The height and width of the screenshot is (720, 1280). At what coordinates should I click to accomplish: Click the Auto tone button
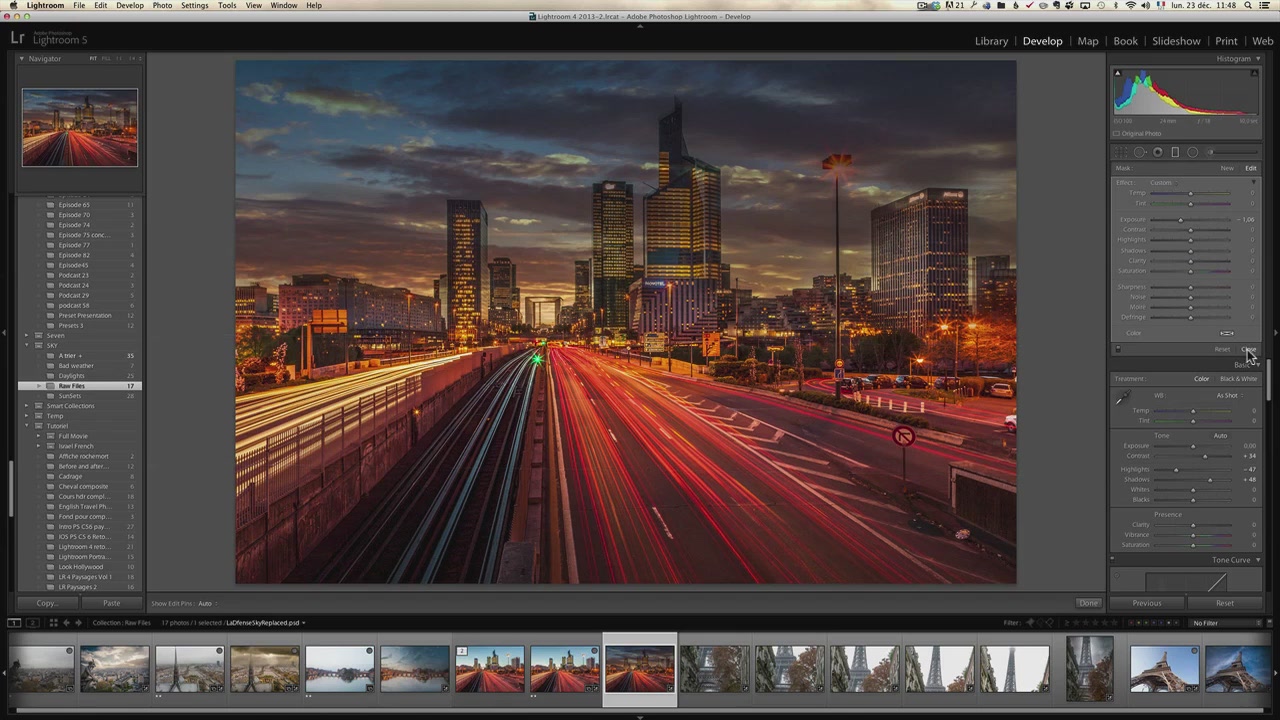click(x=1221, y=436)
